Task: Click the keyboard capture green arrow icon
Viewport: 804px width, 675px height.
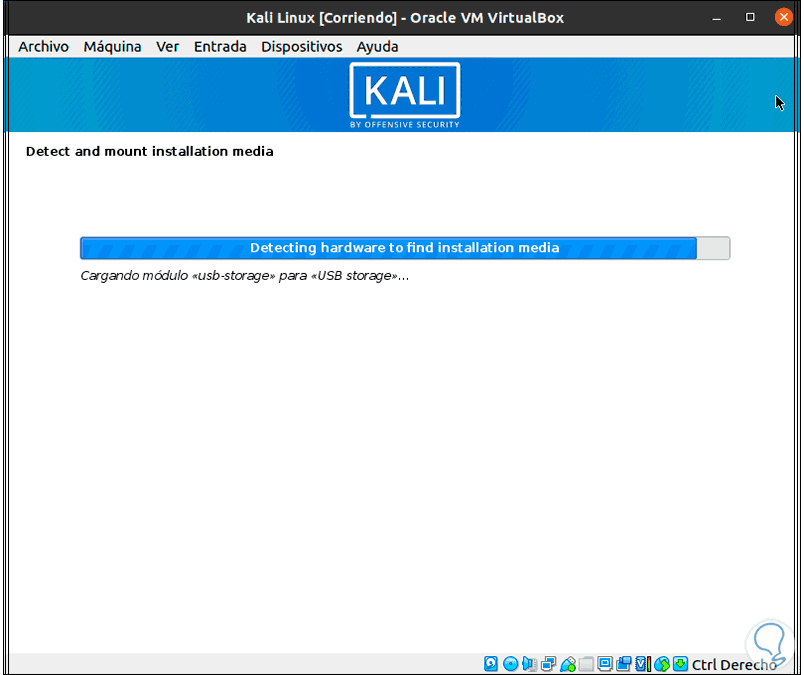Action: [x=680, y=664]
